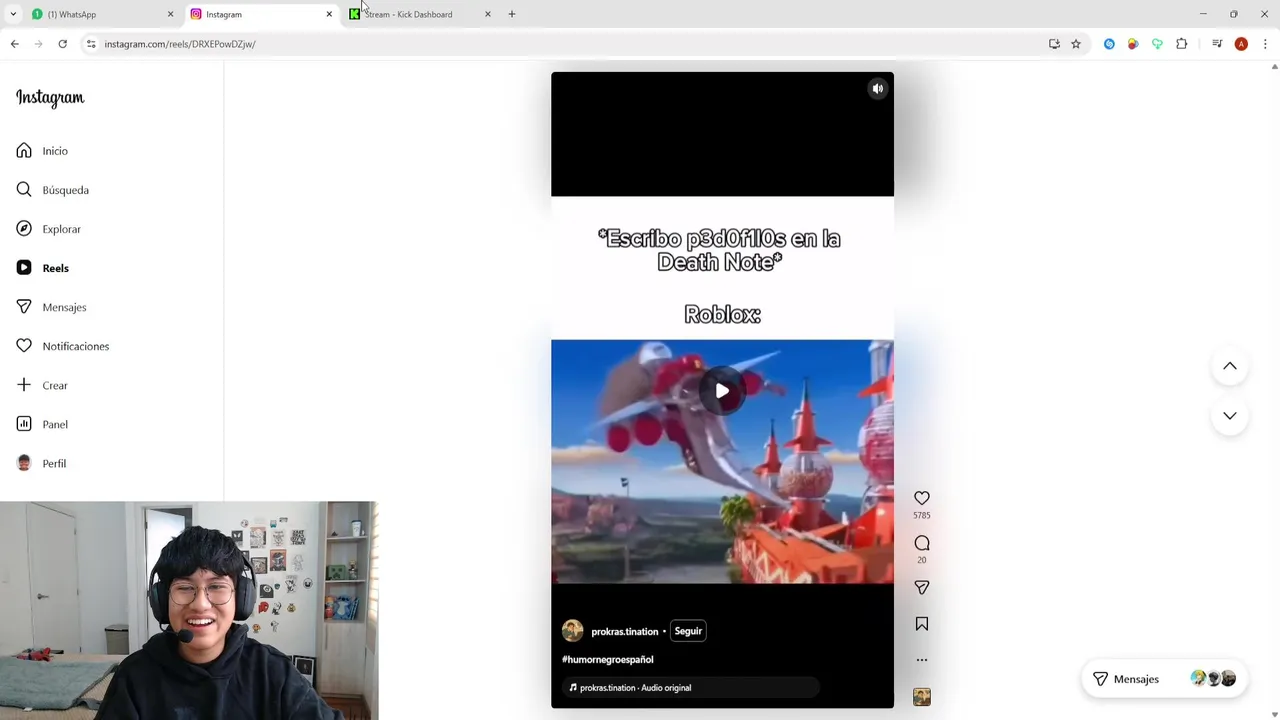Open prokras.tination Audio original link

point(635,688)
